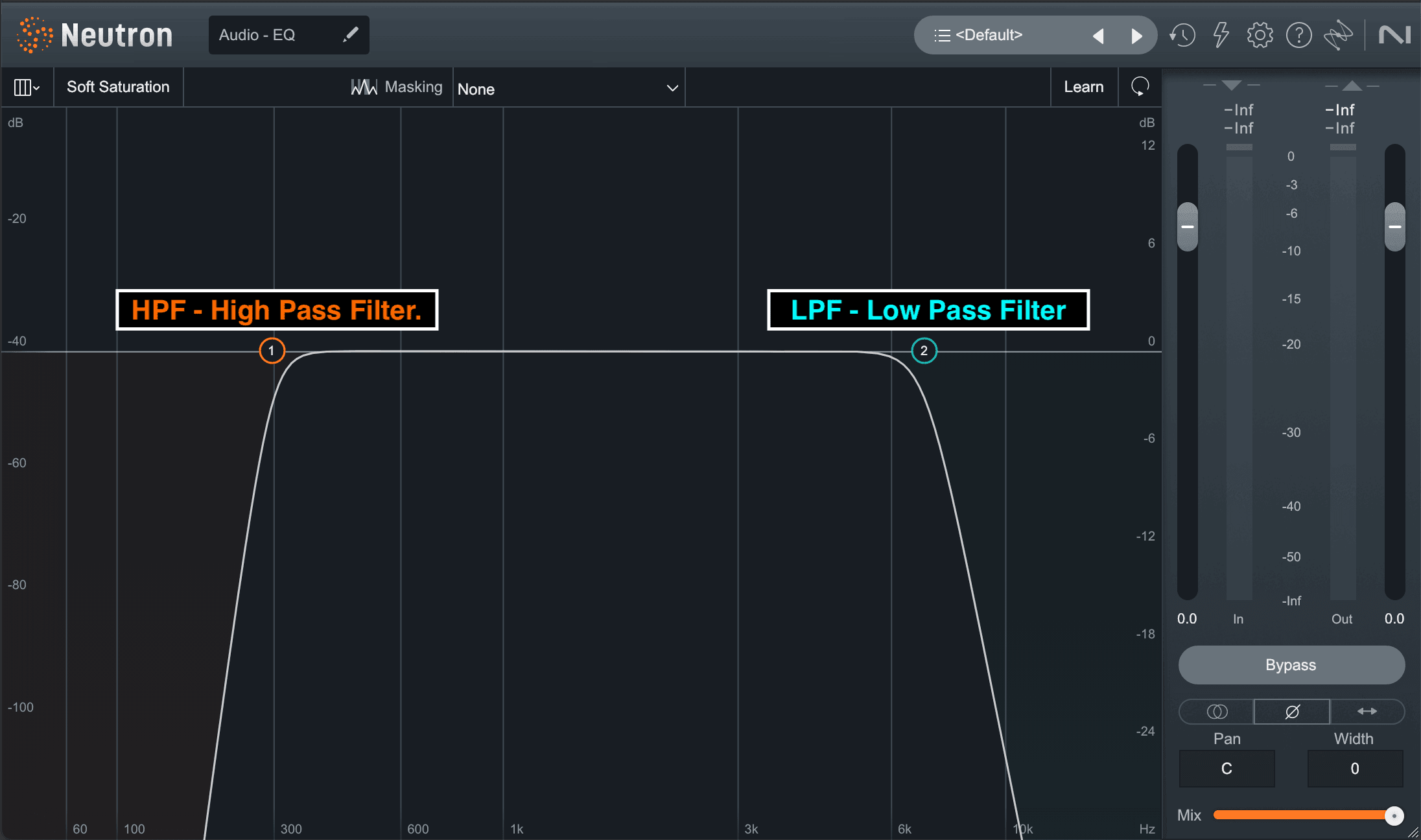Toggle the phase invert button

click(x=1291, y=712)
